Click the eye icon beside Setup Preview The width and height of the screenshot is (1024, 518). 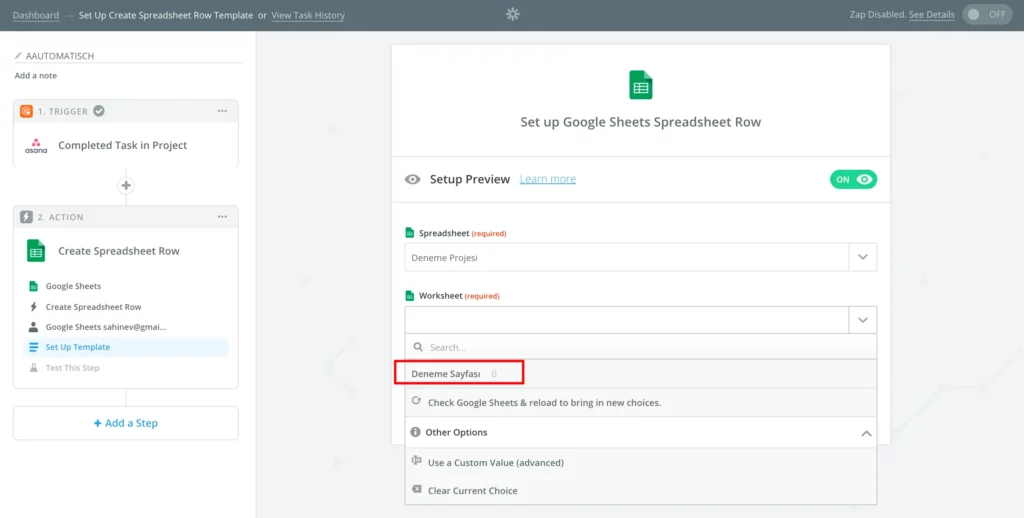(412, 179)
